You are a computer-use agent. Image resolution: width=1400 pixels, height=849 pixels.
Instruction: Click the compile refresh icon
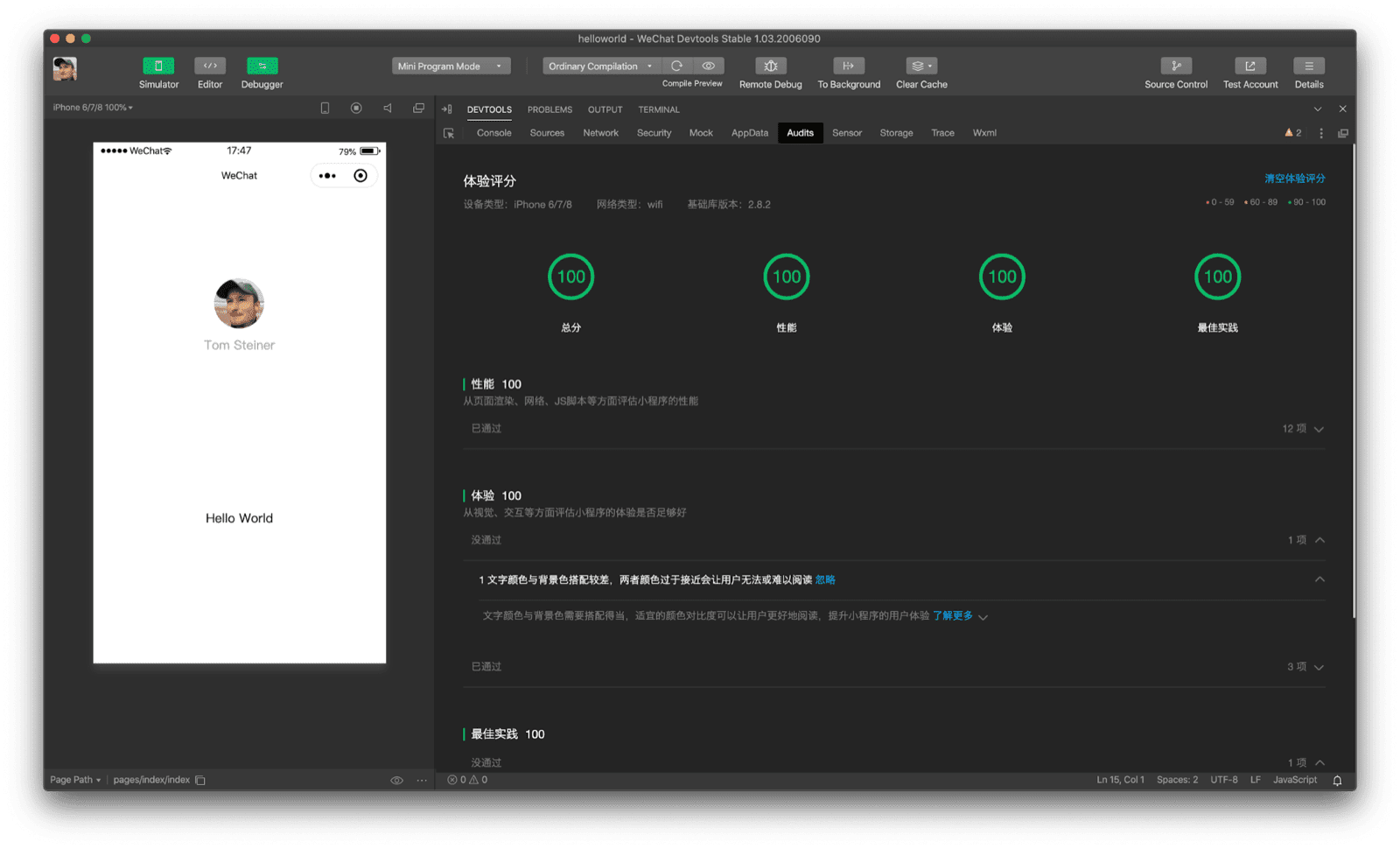coord(676,65)
